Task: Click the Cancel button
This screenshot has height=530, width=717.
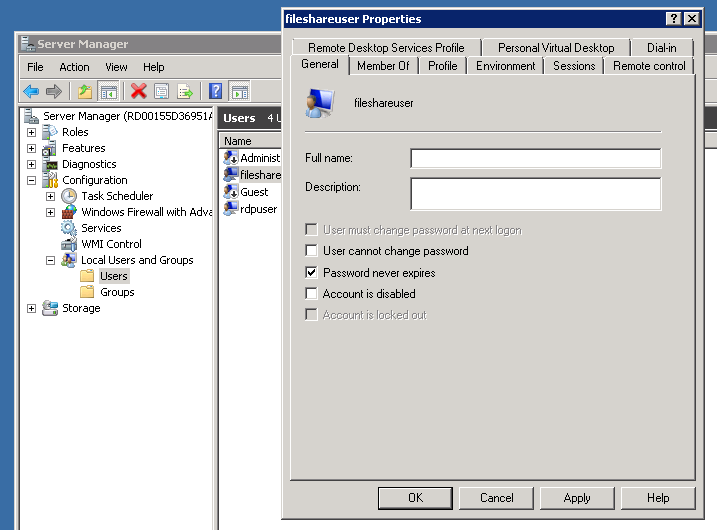Action: tap(496, 498)
